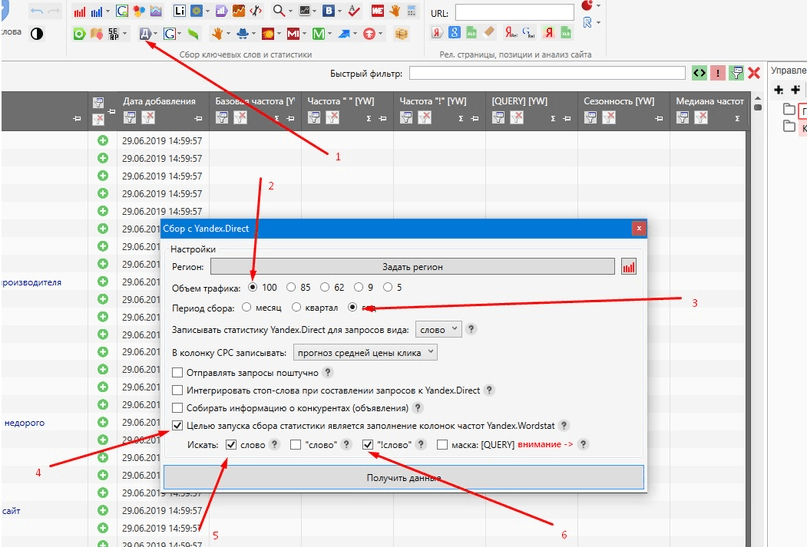Viewport: 807px width, 547px height.
Task: Expand dropdown arrow next to green M icon
Action: 330,34
